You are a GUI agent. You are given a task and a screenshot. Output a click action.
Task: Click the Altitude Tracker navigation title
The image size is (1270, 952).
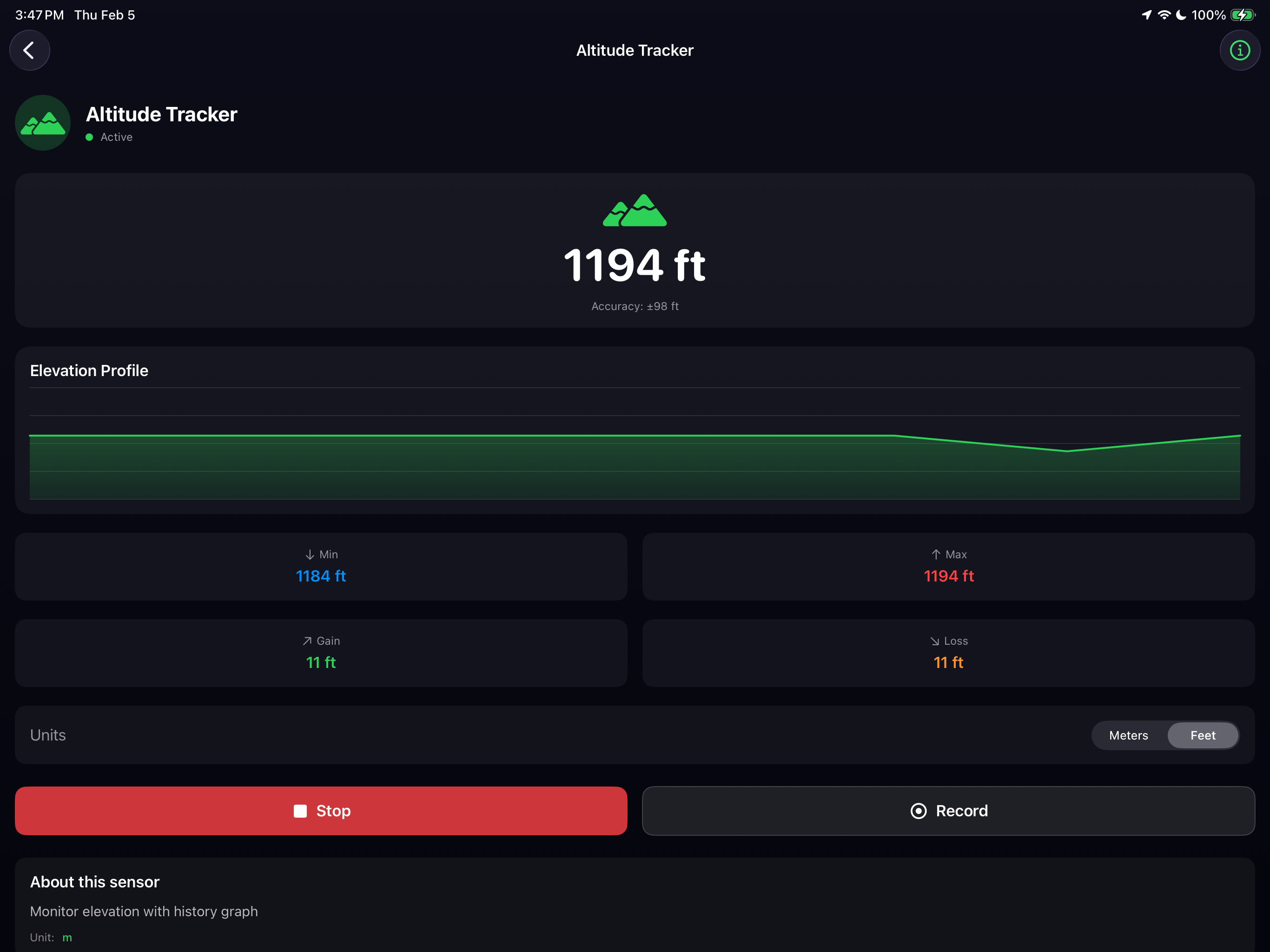(635, 51)
